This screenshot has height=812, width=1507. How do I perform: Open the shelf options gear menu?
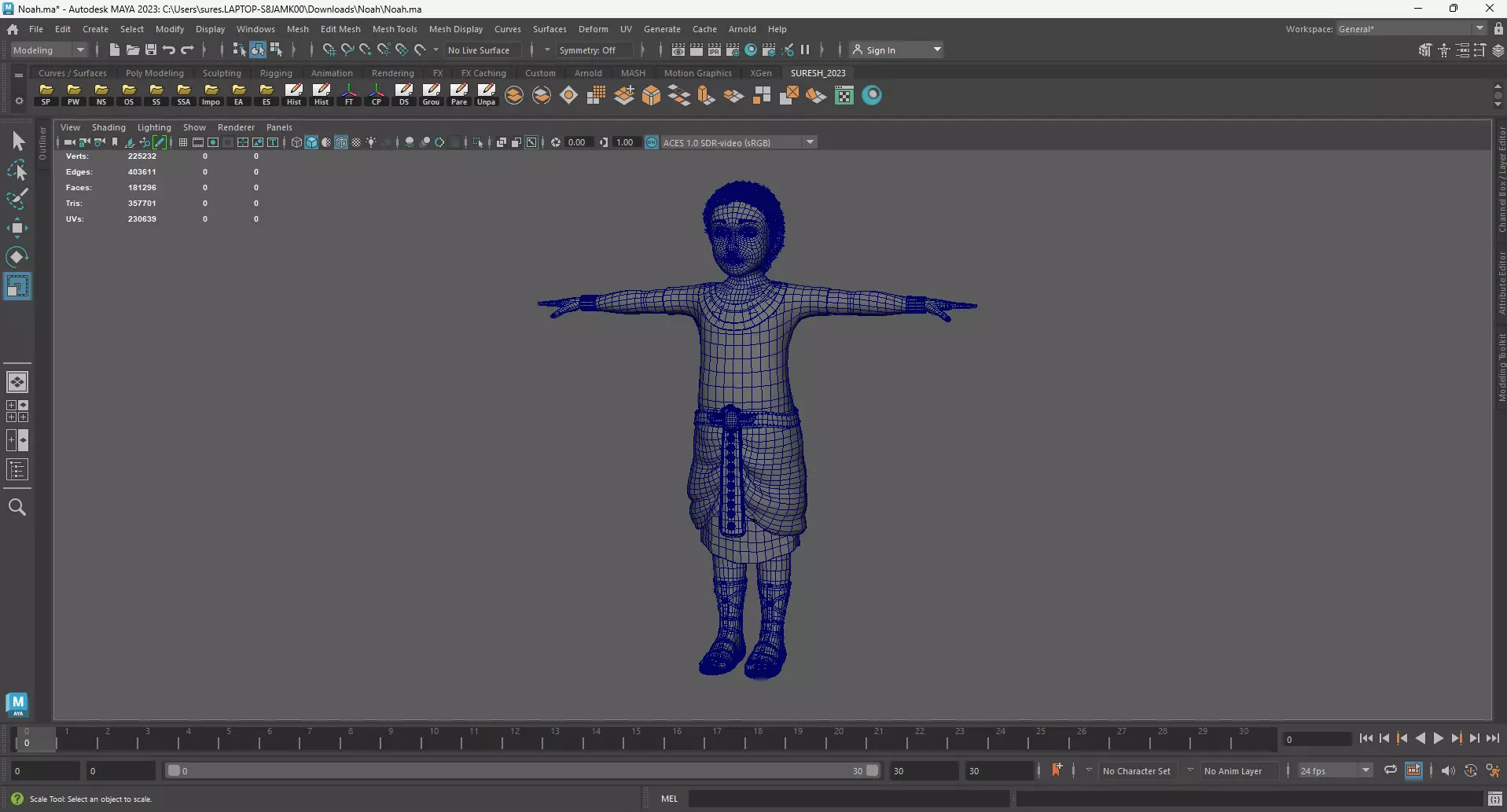[x=19, y=101]
